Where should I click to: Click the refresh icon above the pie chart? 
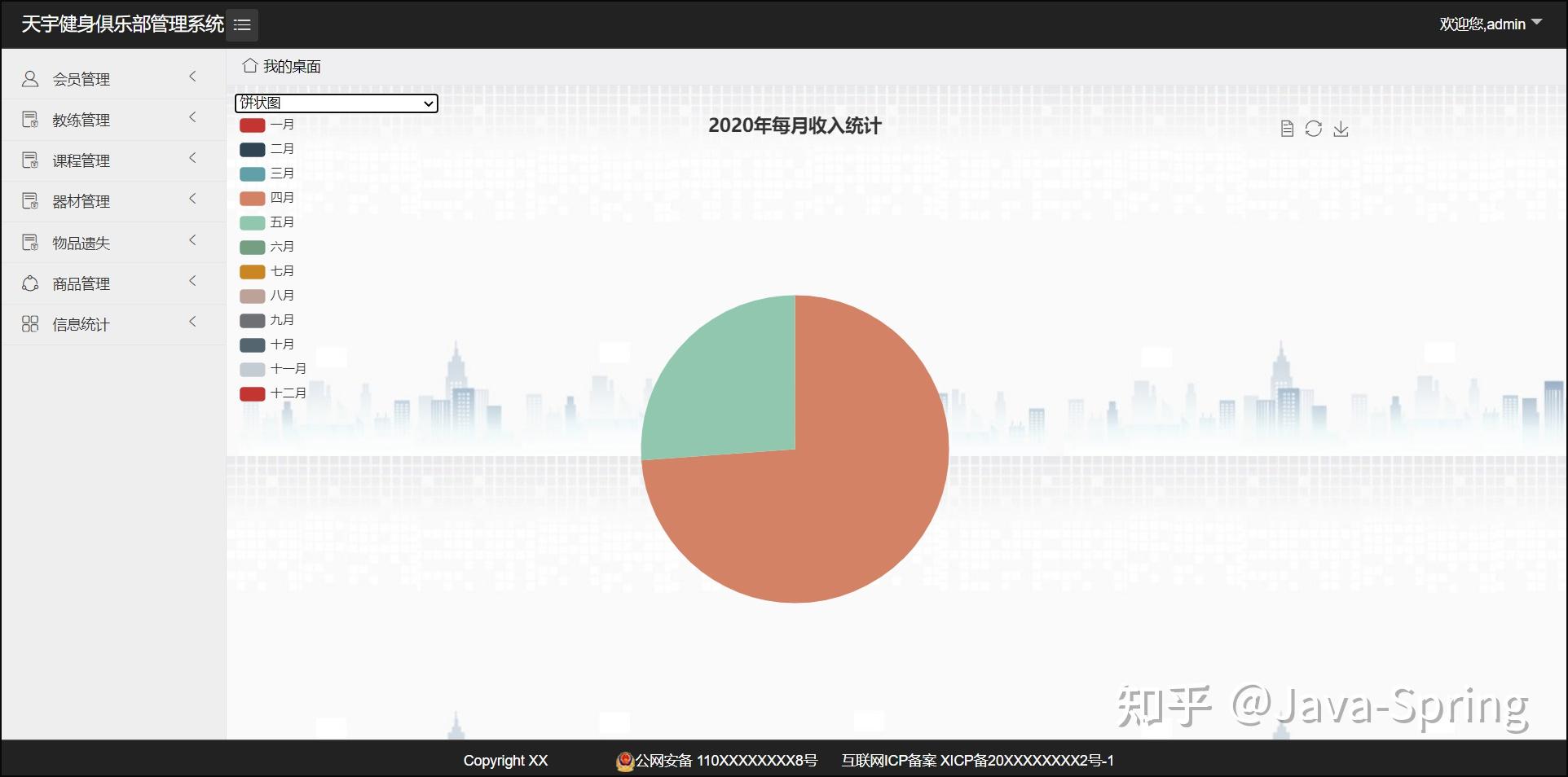point(1313,129)
